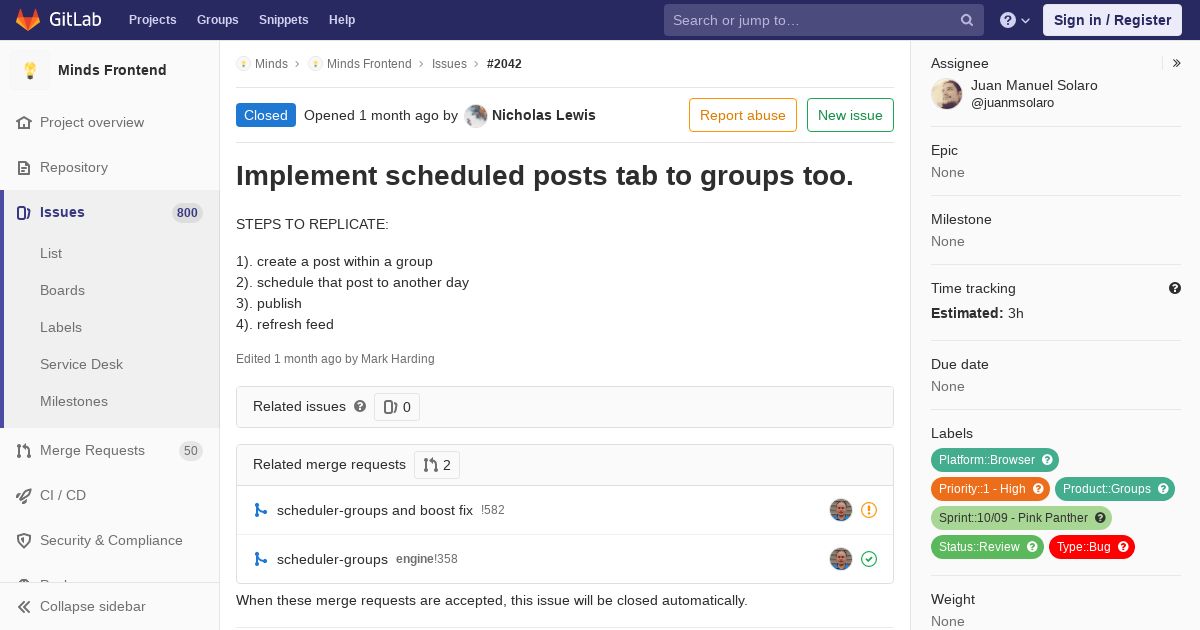This screenshot has height=630, width=1200.
Task: Open the Help menu item in navbar
Action: click(342, 20)
